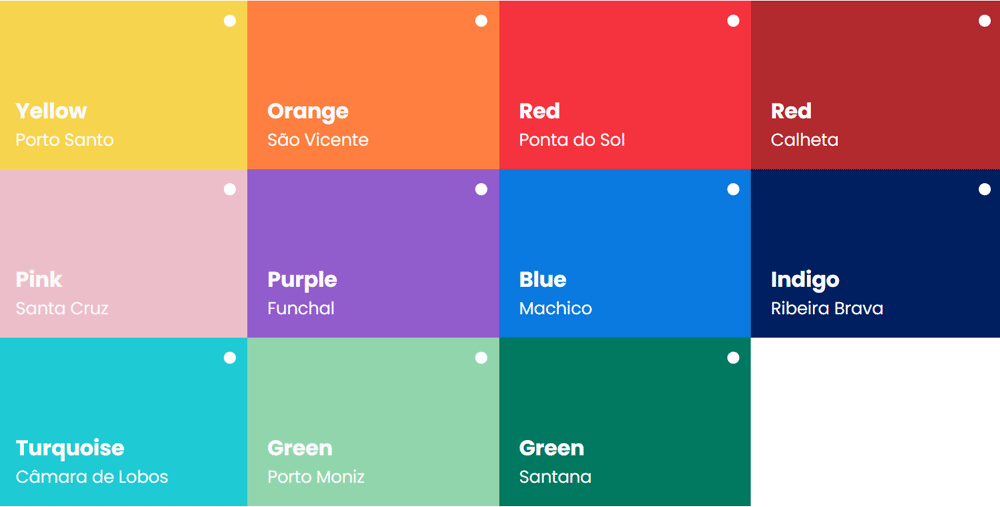1000x507 pixels.
Task: Select the white dot on Santa Cruz card
Action: click(230, 189)
